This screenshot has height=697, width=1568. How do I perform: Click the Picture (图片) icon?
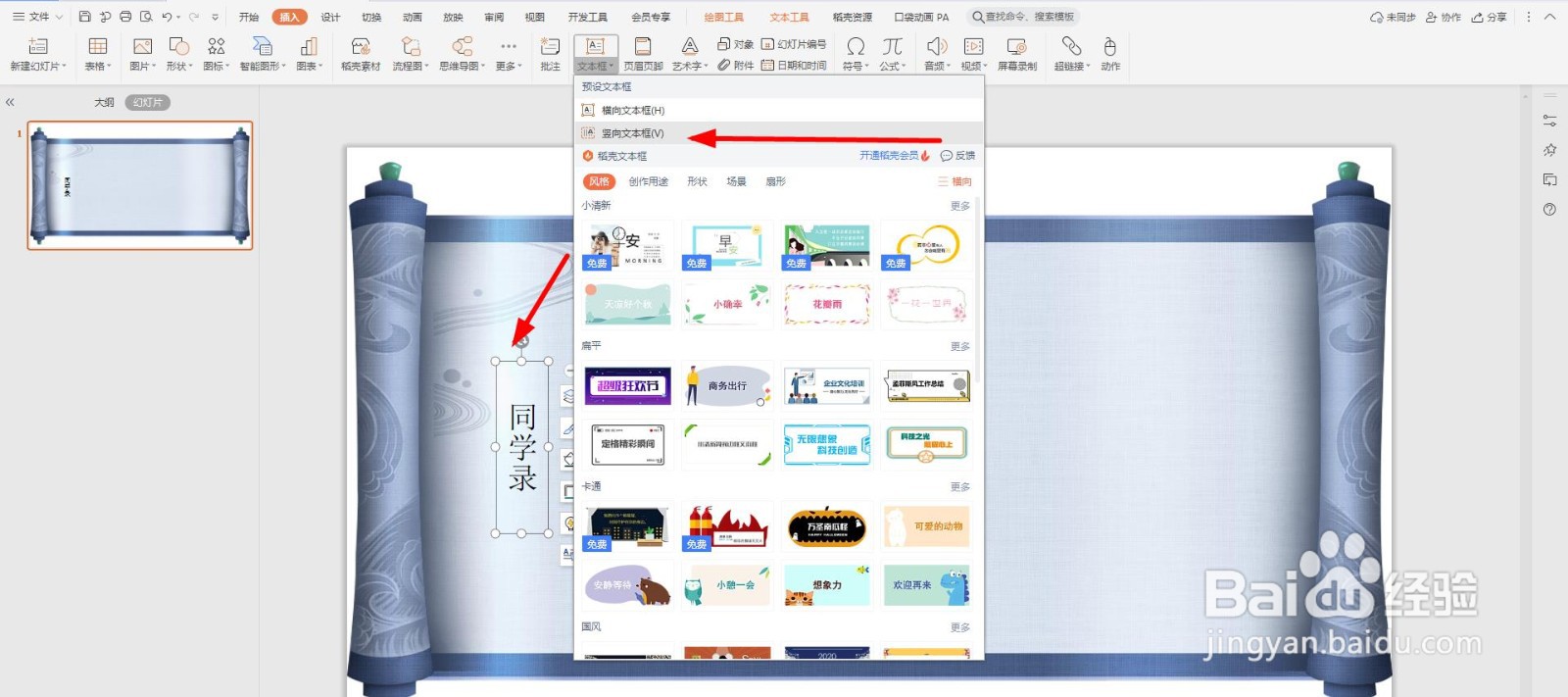(x=142, y=46)
